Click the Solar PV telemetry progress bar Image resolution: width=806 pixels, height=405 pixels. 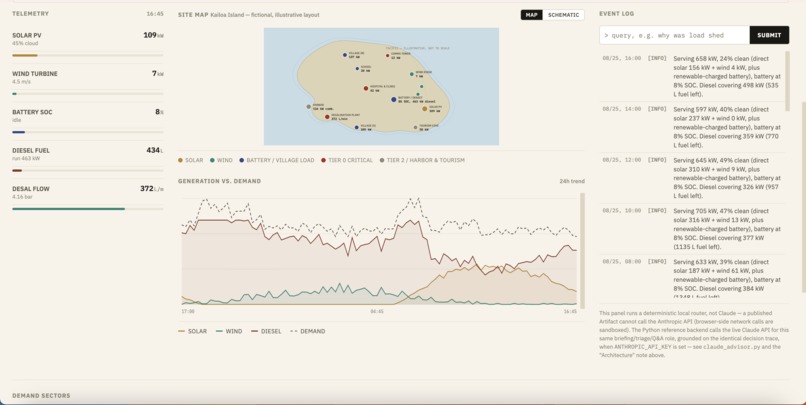coord(87,56)
